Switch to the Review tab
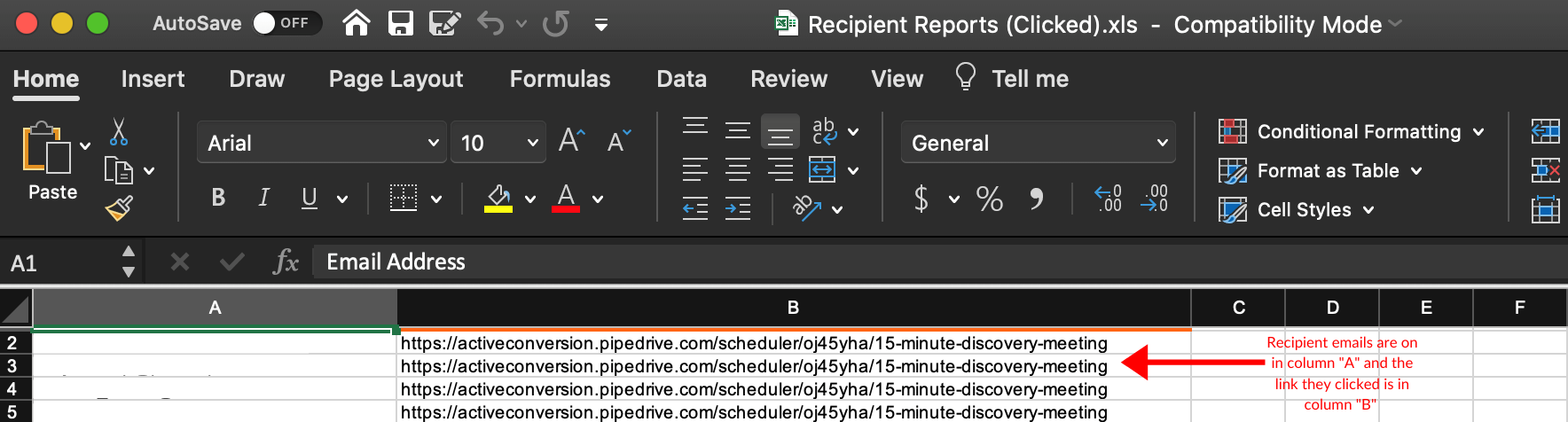1568x422 pixels. tap(788, 79)
